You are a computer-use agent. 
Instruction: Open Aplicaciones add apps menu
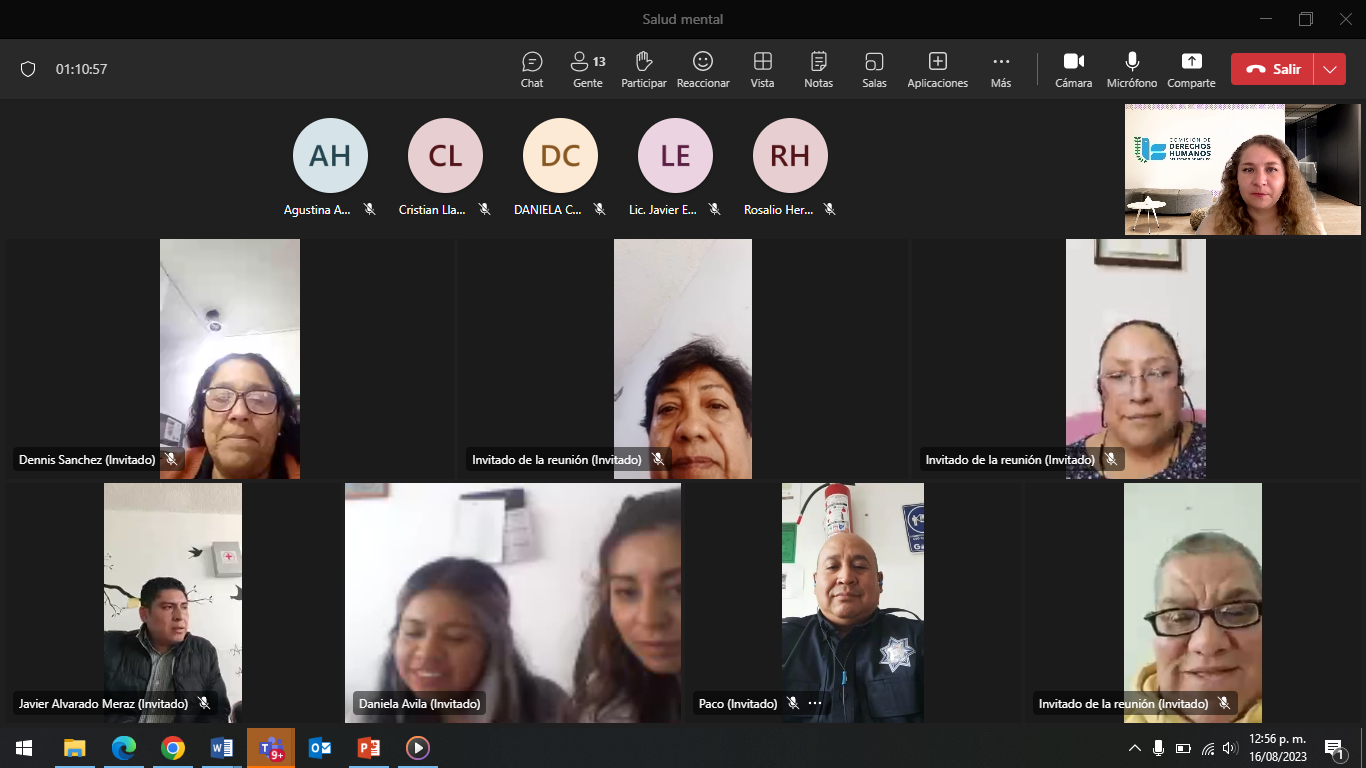[937, 69]
